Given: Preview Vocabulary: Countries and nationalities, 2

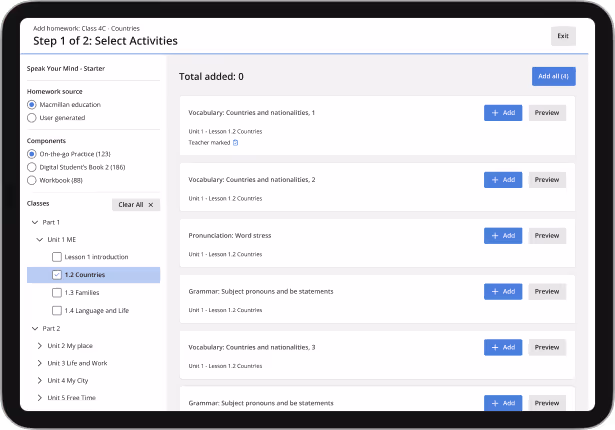Looking at the screenshot, I should pos(547,180).
